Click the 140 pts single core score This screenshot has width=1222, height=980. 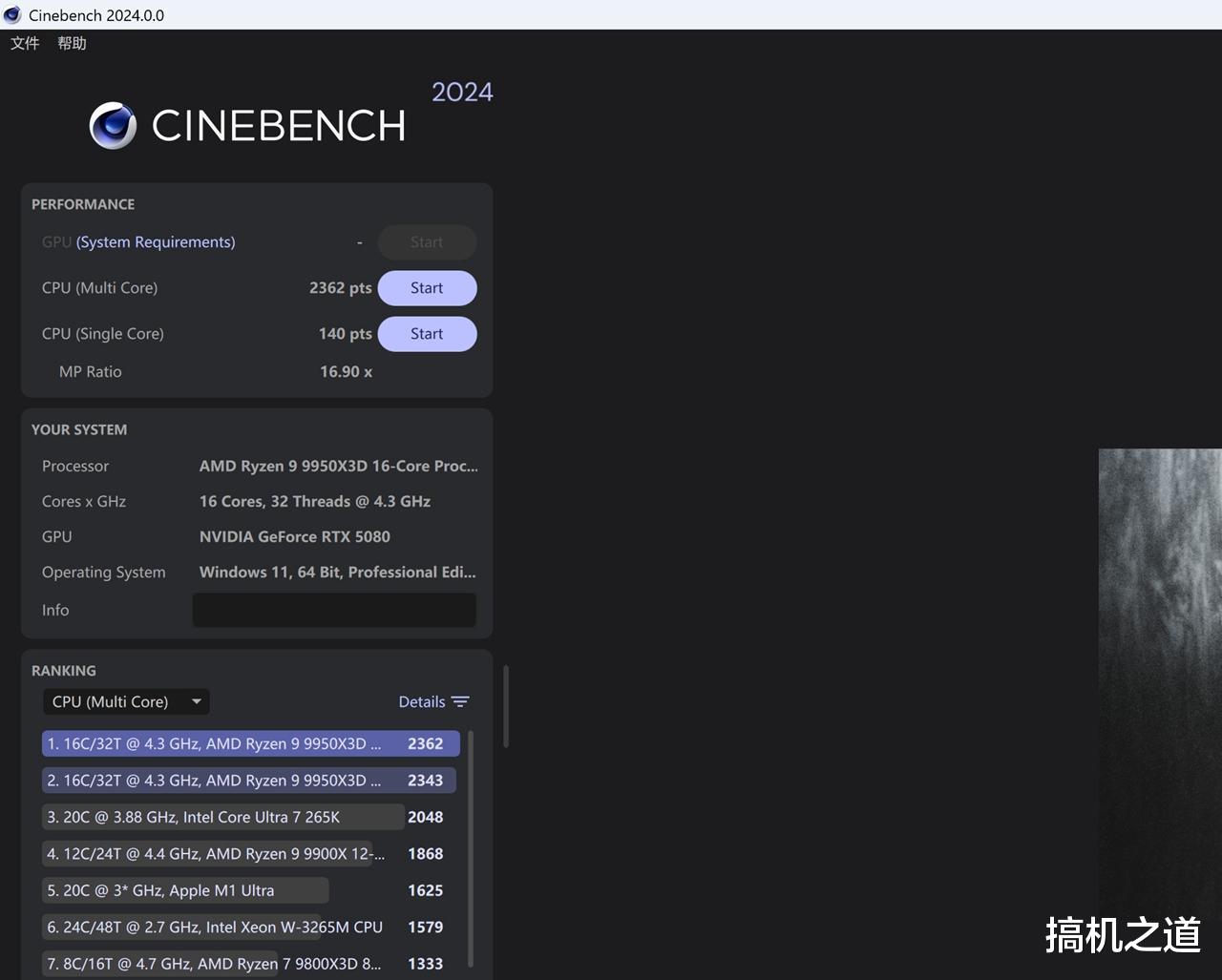click(346, 334)
